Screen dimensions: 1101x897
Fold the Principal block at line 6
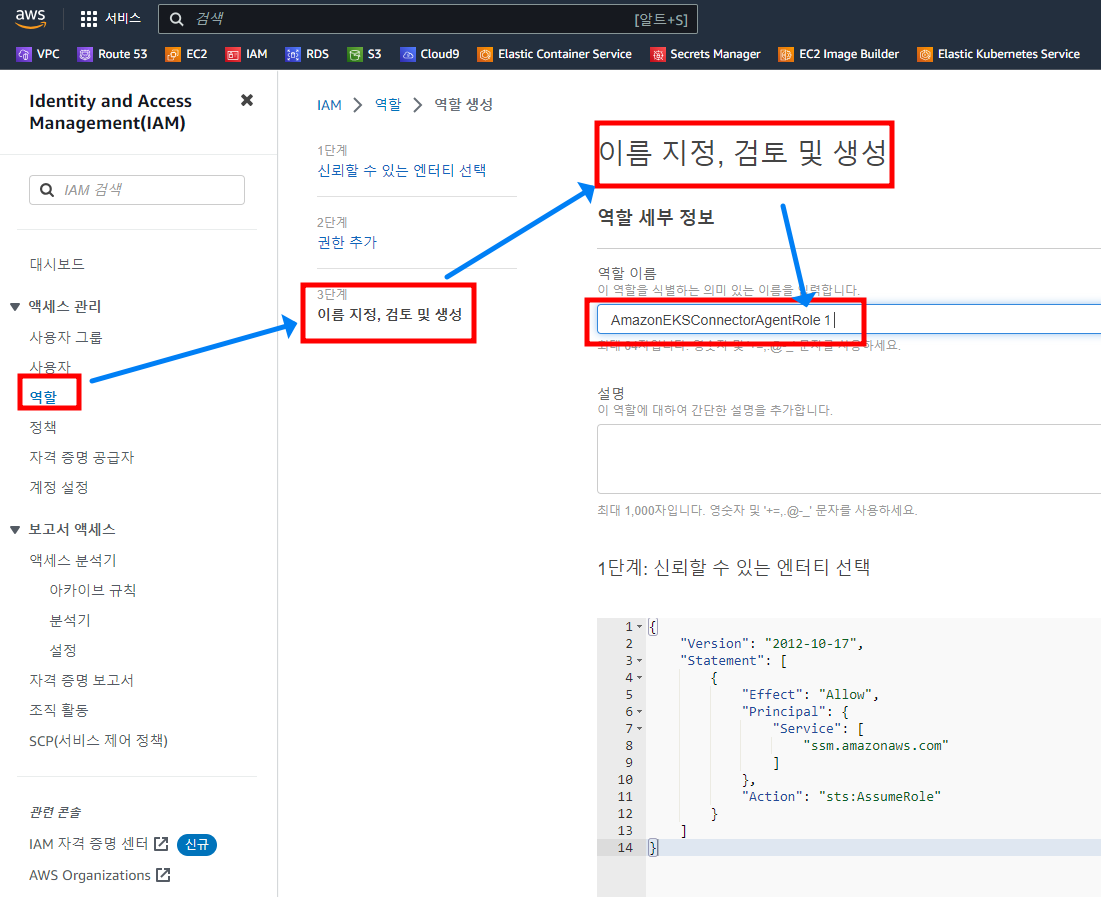pyautogui.click(x=639, y=712)
